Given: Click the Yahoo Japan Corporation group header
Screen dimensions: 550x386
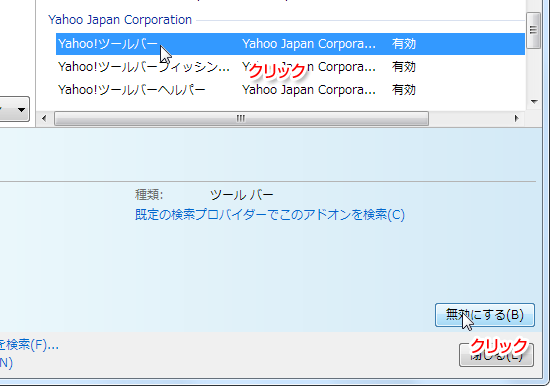Looking at the screenshot, I should [120, 20].
